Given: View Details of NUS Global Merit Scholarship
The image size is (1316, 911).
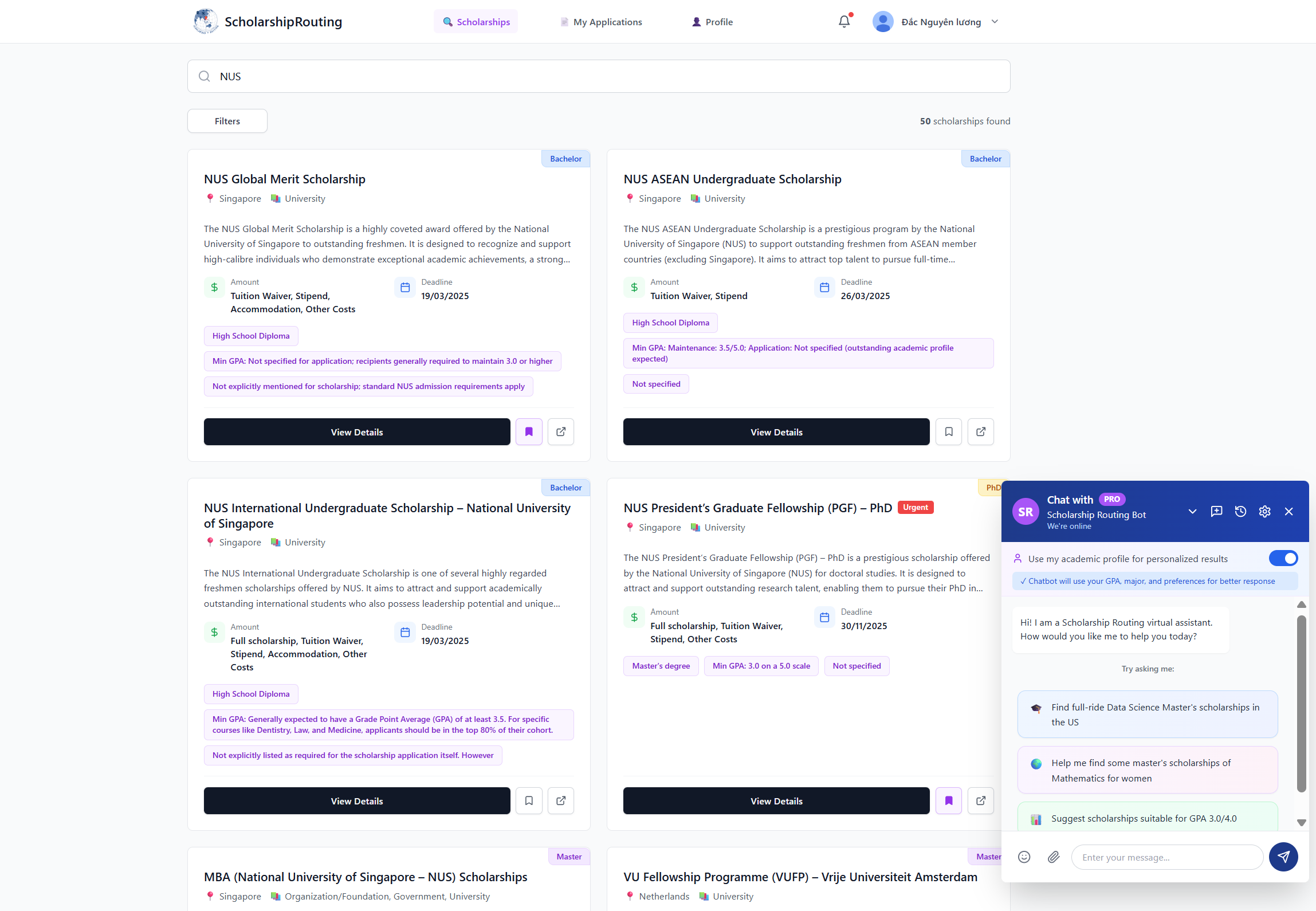Looking at the screenshot, I should tap(357, 432).
